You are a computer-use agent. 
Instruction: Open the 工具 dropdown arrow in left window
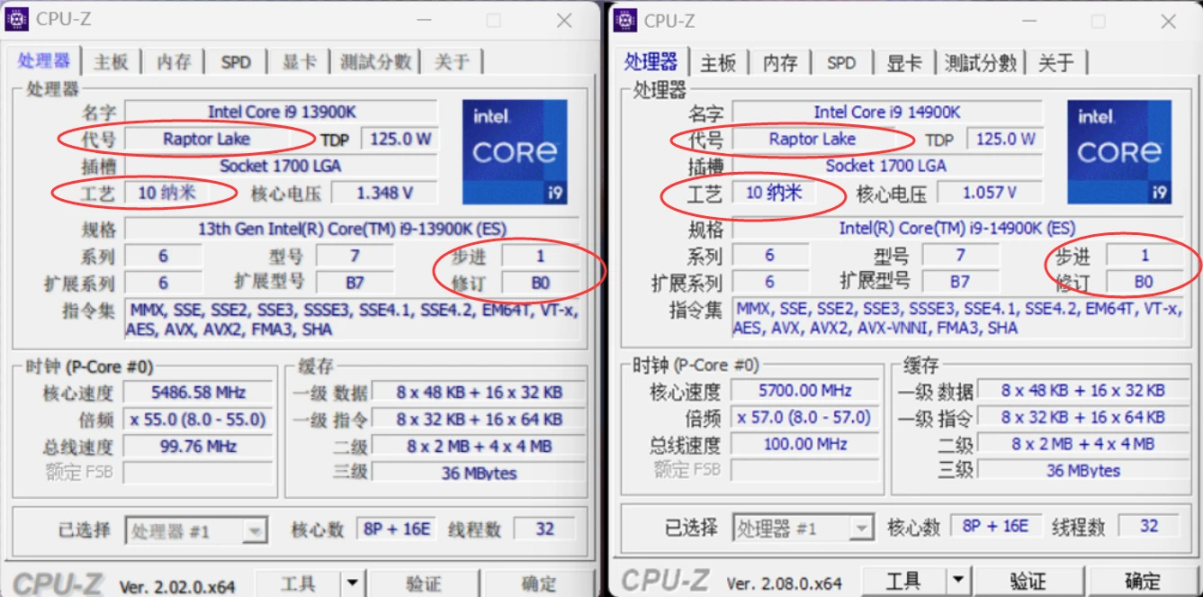pyautogui.click(x=352, y=583)
